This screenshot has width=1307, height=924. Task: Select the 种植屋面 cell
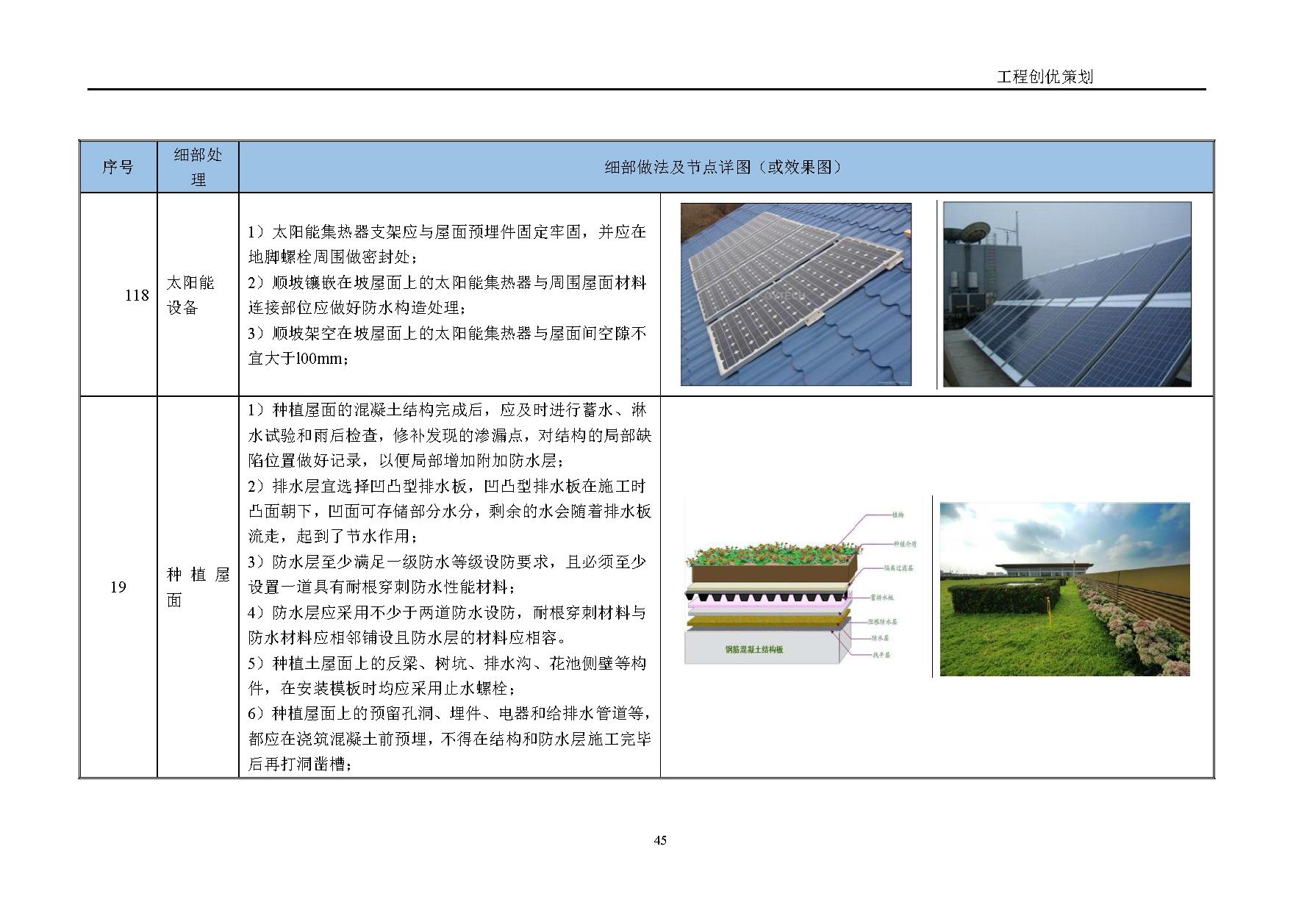point(196,588)
